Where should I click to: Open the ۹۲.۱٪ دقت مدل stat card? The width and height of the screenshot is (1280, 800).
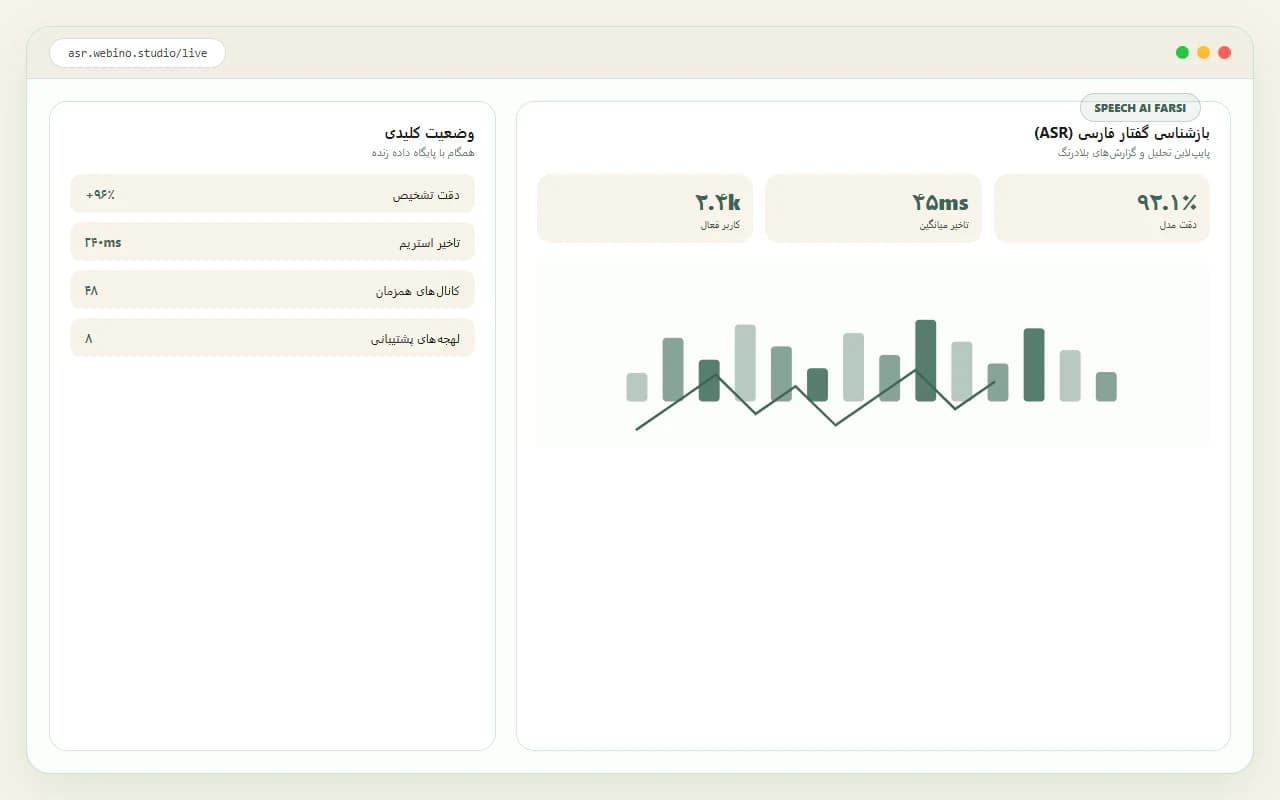[1102, 208]
